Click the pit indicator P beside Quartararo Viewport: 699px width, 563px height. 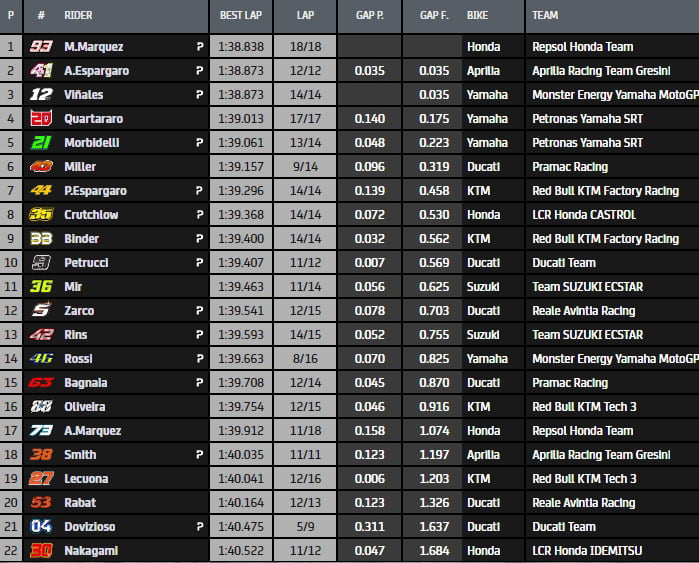(x=200, y=118)
